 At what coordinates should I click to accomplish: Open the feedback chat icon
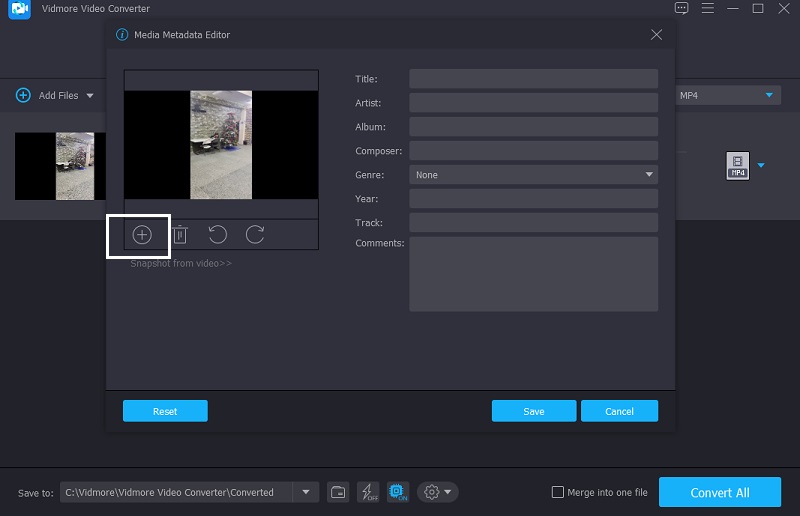click(682, 9)
